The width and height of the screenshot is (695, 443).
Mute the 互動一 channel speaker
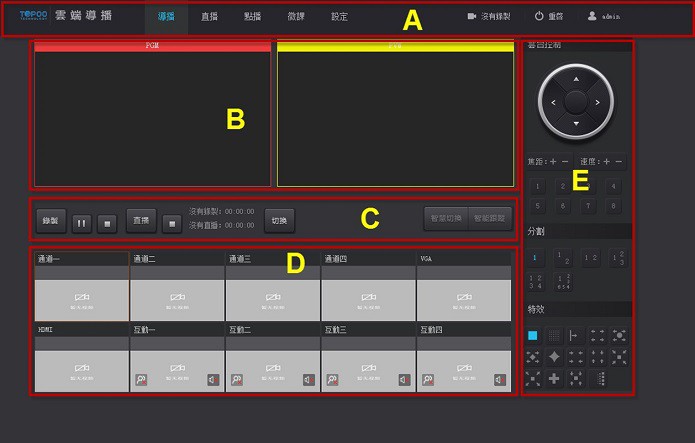(212, 379)
